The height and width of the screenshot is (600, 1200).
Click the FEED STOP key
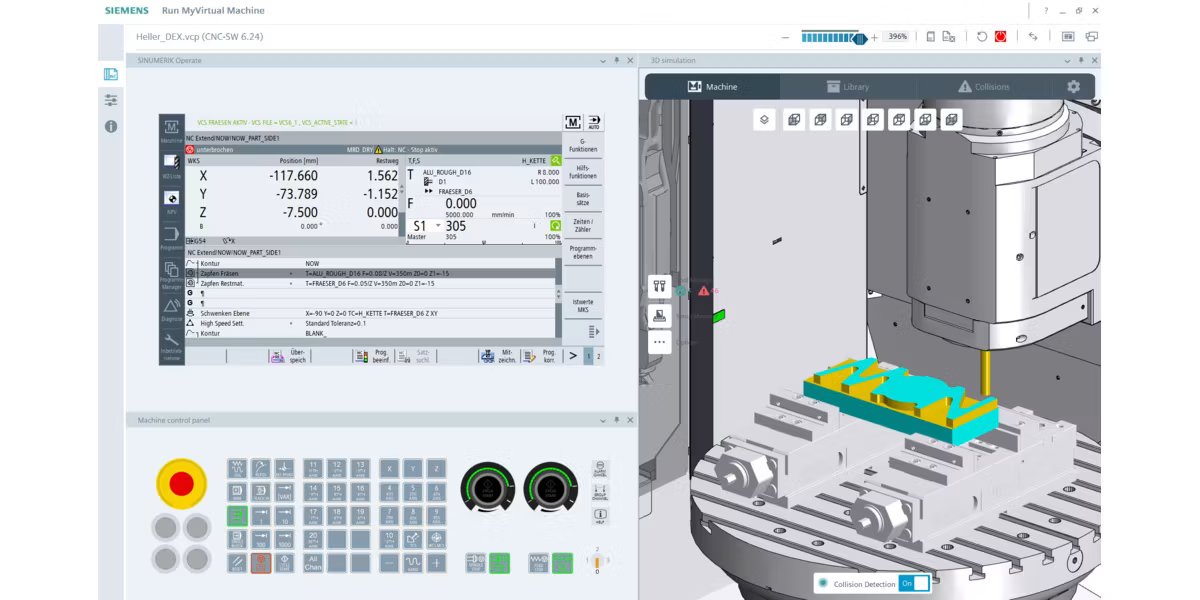pos(538,563)
